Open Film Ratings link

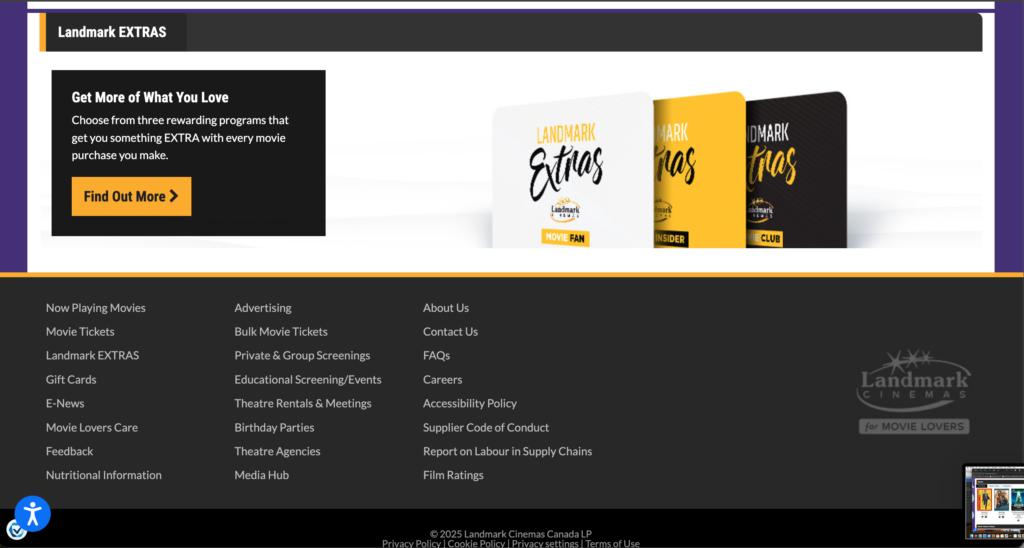453,475
